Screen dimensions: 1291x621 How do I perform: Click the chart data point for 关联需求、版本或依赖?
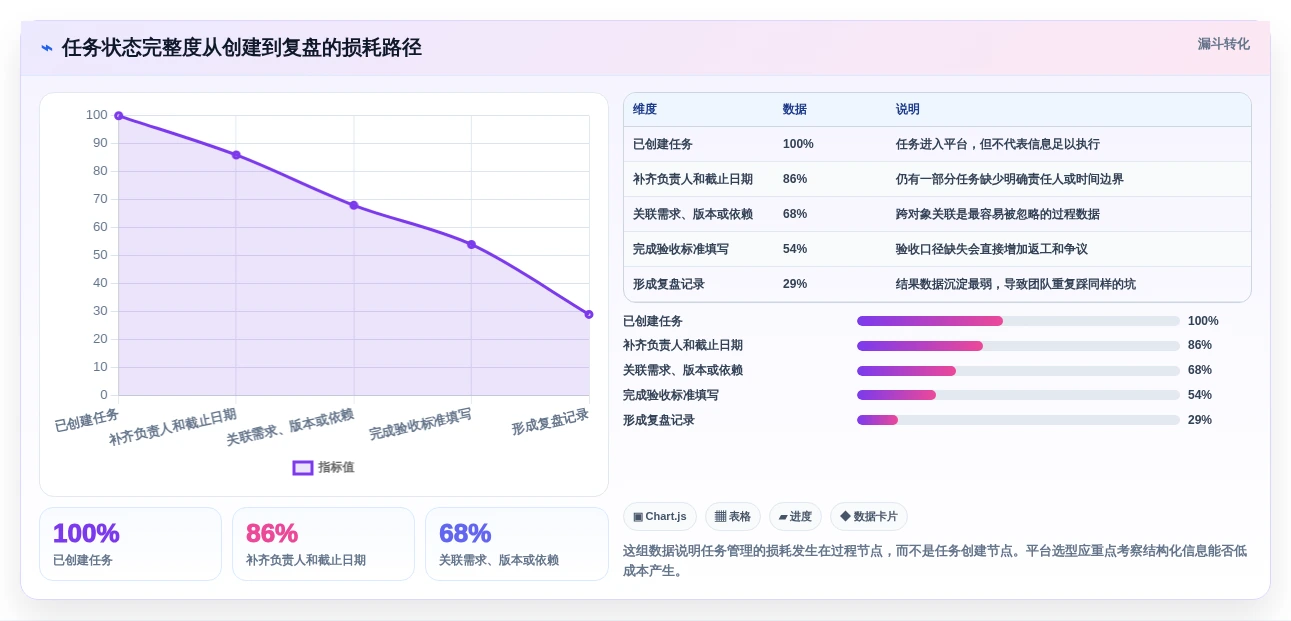point(354,205)
